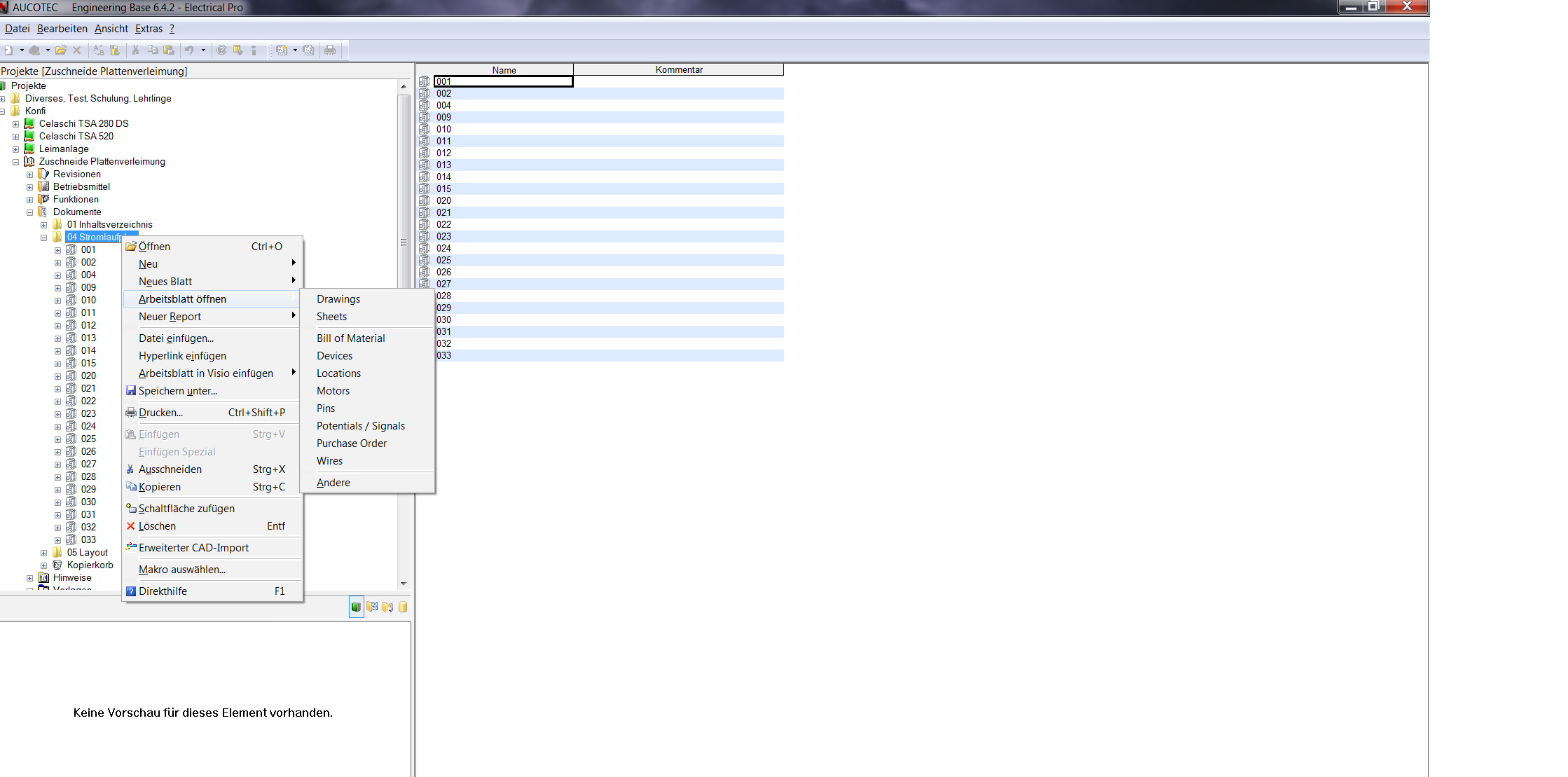
Task: Select Neues Blatt in context menu
Action: click(x=212, y=282)
